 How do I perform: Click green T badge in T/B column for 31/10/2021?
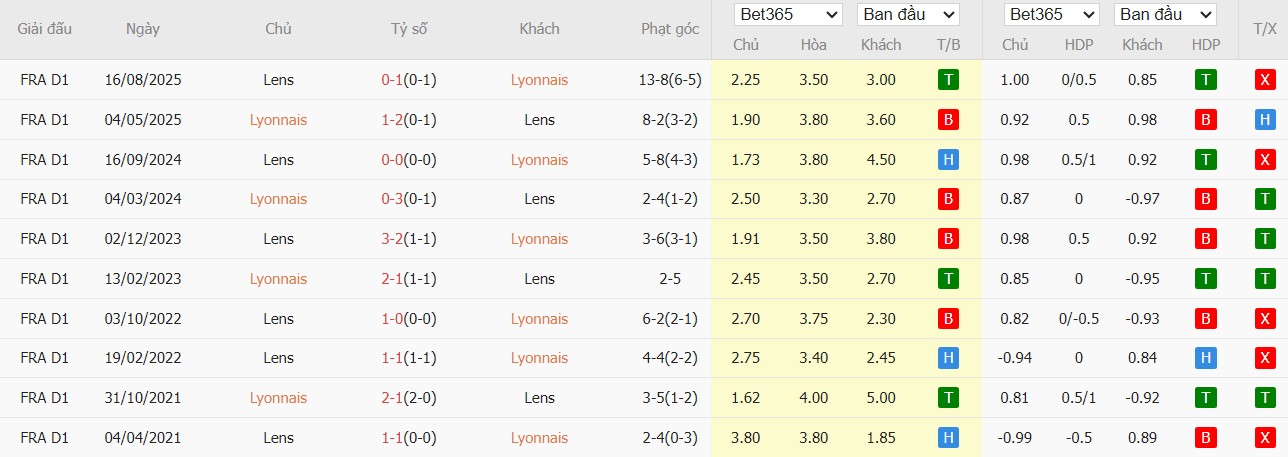point(948,398)
